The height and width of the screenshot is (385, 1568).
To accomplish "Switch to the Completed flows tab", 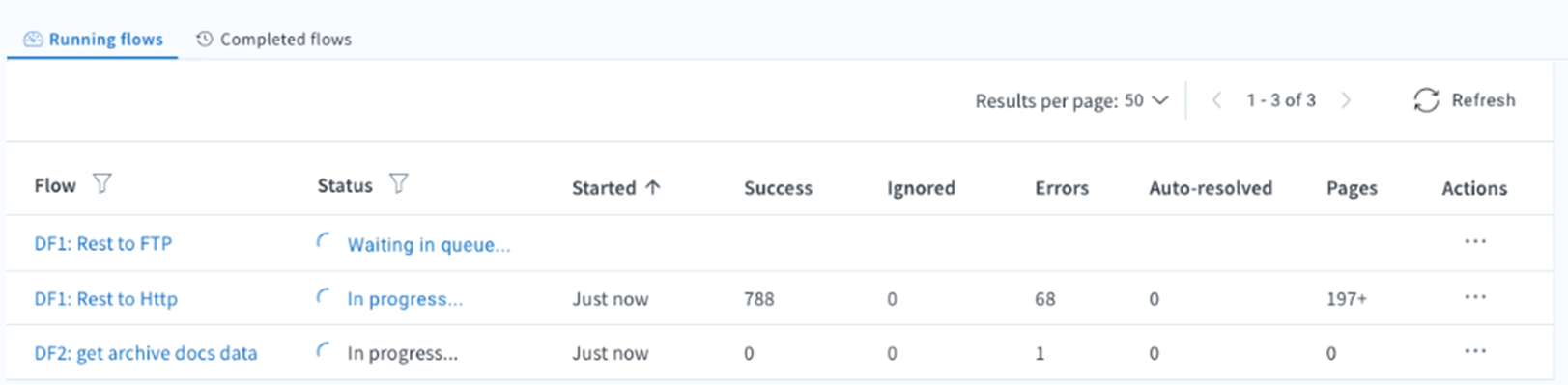I will (x=273, y=40).
